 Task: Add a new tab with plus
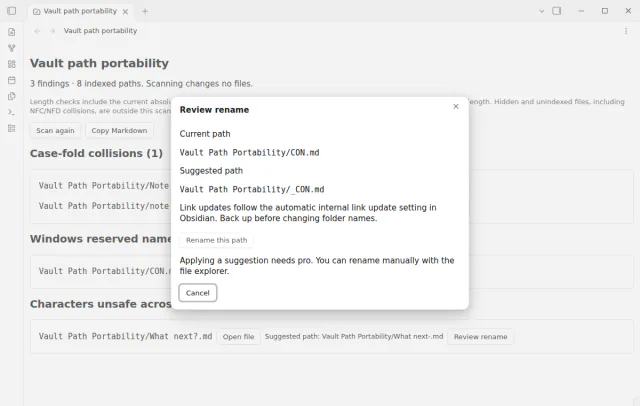145,11
